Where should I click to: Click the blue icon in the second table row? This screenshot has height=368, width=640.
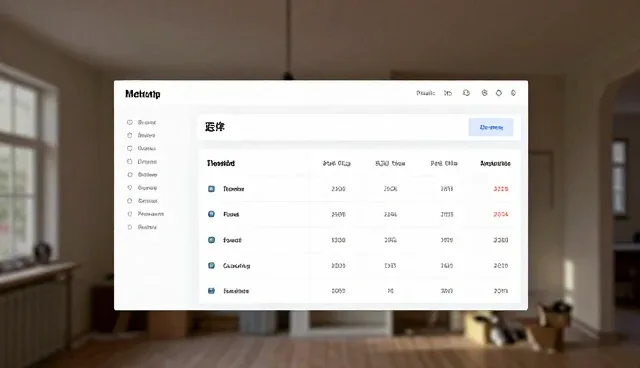pyautogui.click(x=211, y=214)
